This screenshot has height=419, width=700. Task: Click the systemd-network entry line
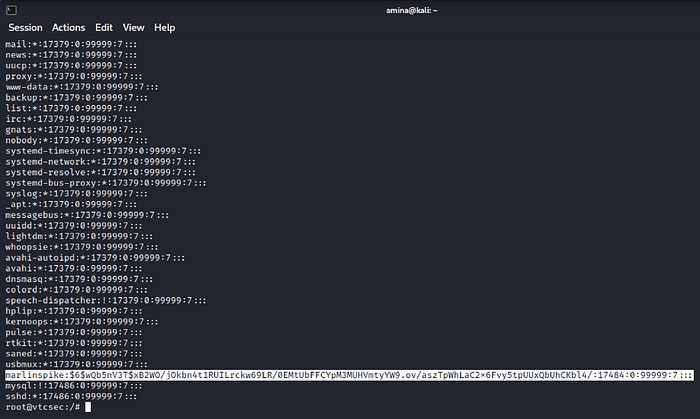click(x=100, y=162)
